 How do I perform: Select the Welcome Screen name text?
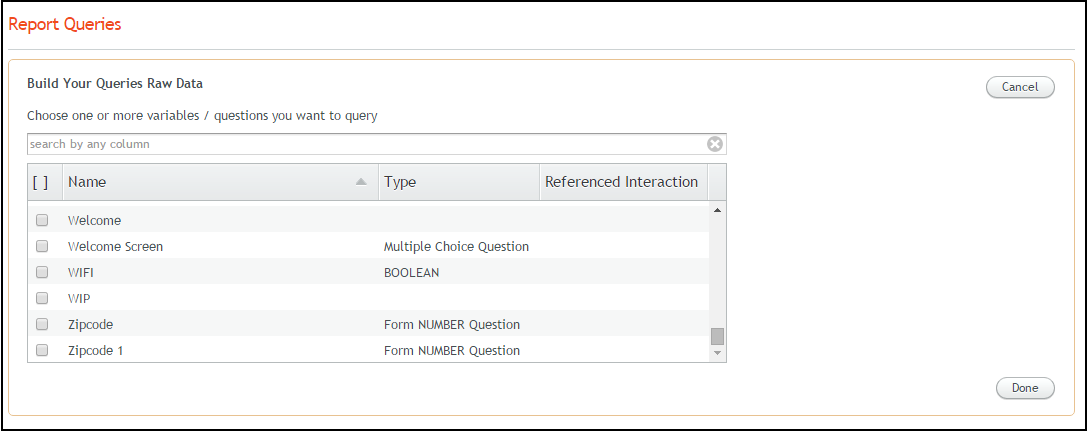pos(115,246)
